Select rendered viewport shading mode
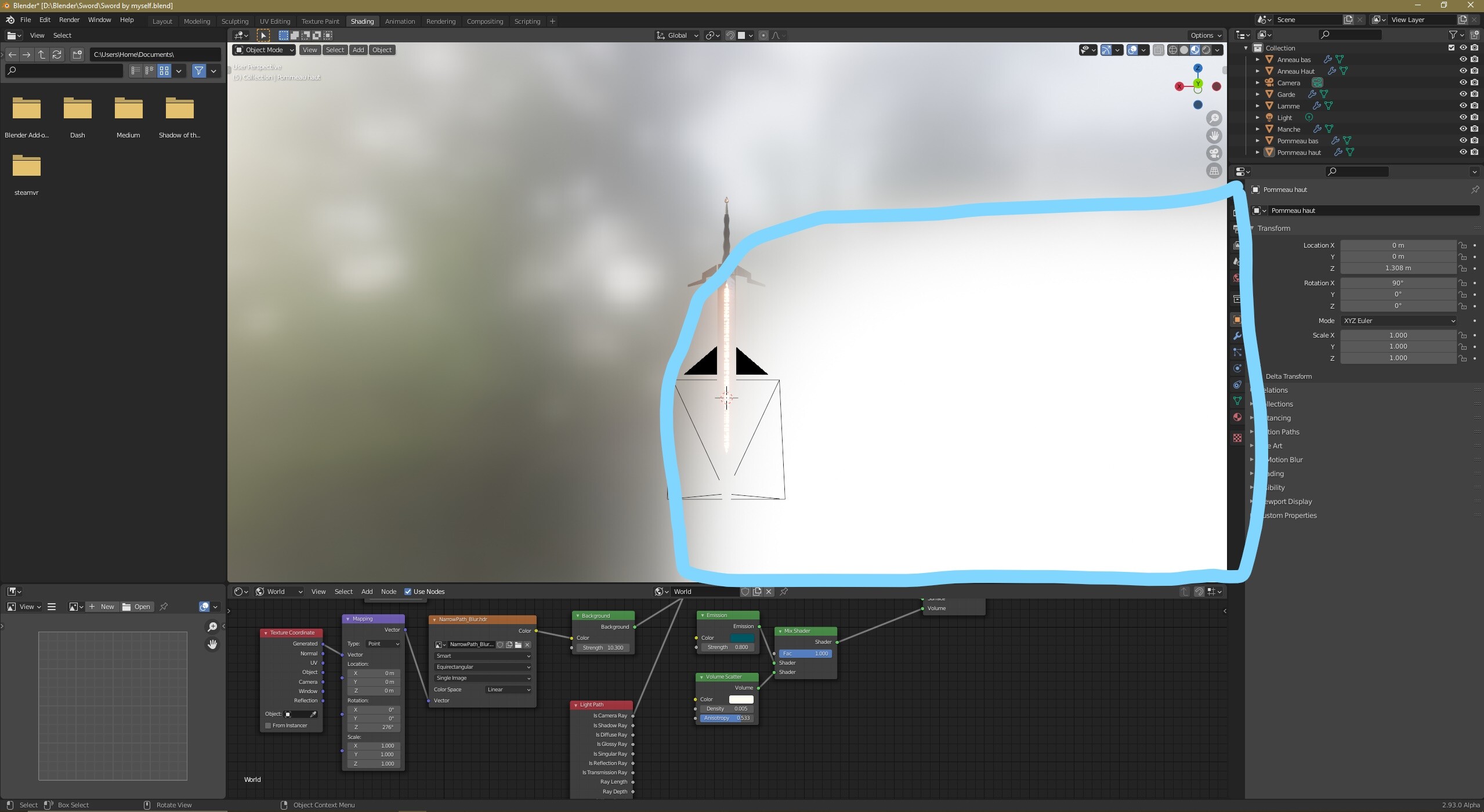This screenshot has height=812, width=1484. [x=1207, y=50]
